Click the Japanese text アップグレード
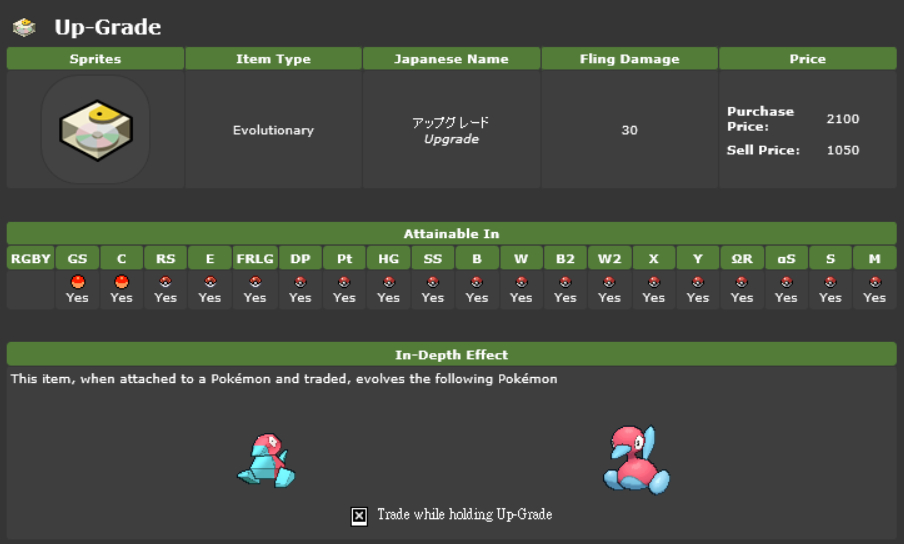904x544 pixels. pyautogui.click(x=451, y=122)
